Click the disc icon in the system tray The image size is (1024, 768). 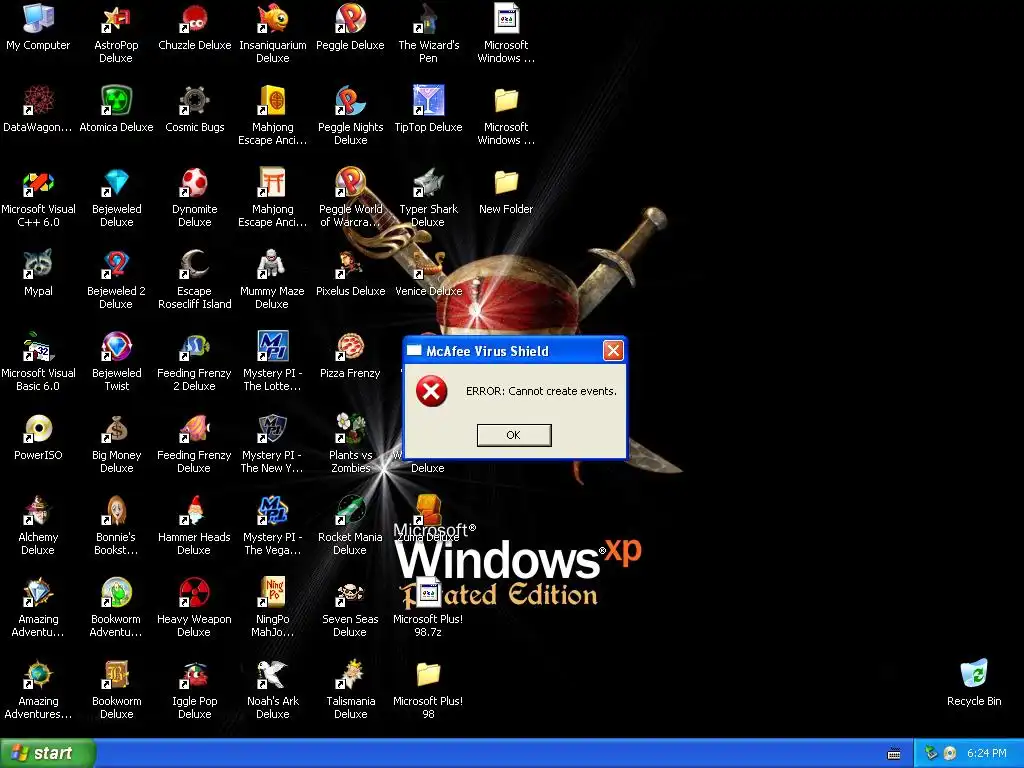(x=950, y=754)
